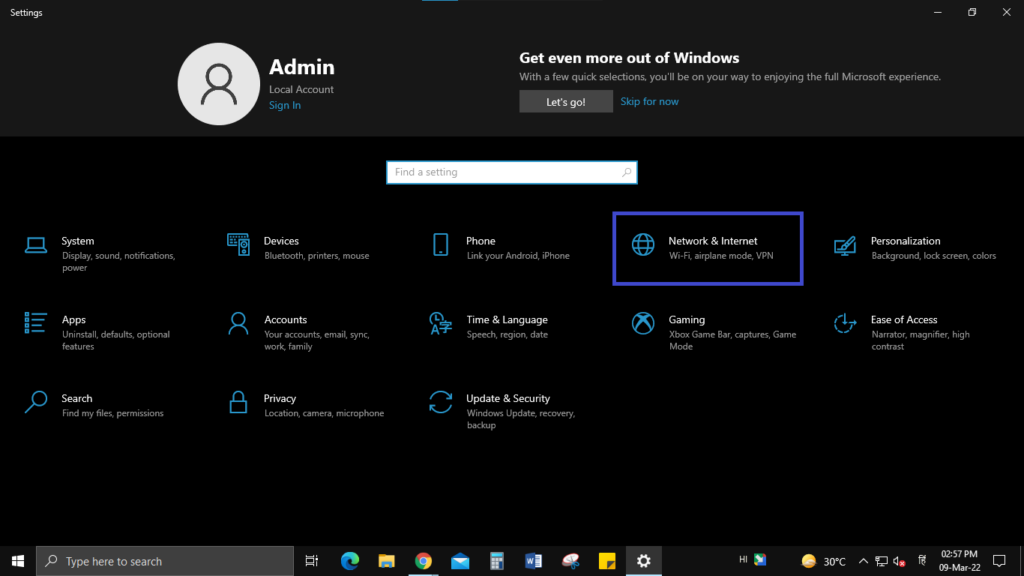Open the Gaming settings category
The width and height of the screenshot is (1024, 576).
click(712, 332)
